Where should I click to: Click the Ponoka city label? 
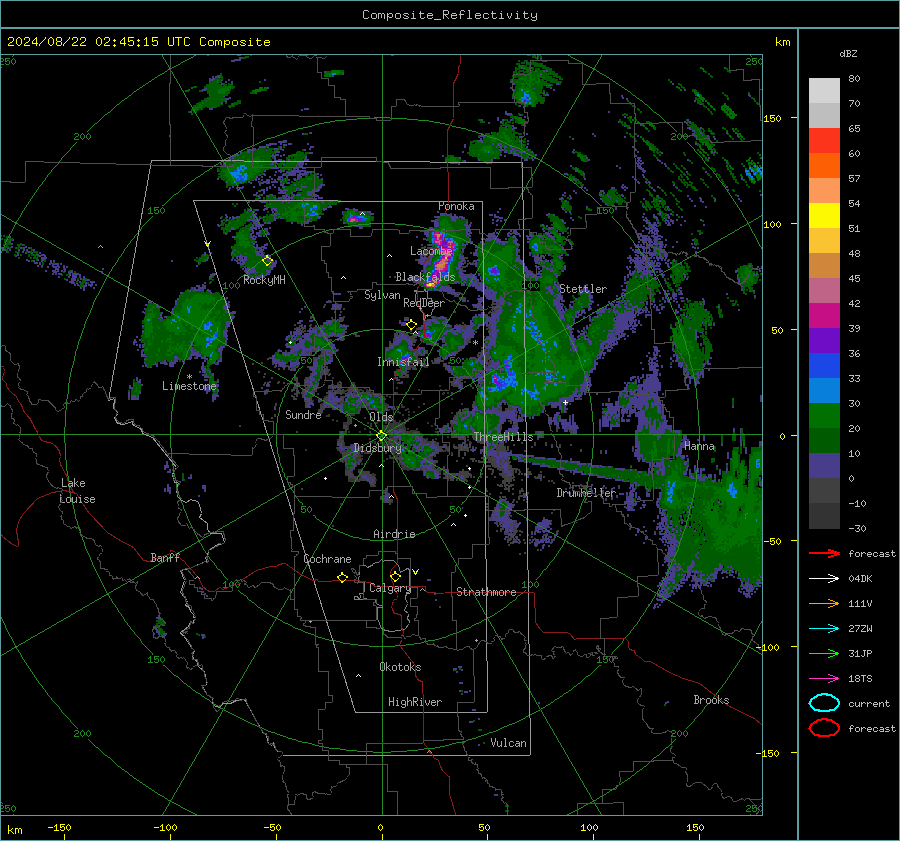[456, 206]
